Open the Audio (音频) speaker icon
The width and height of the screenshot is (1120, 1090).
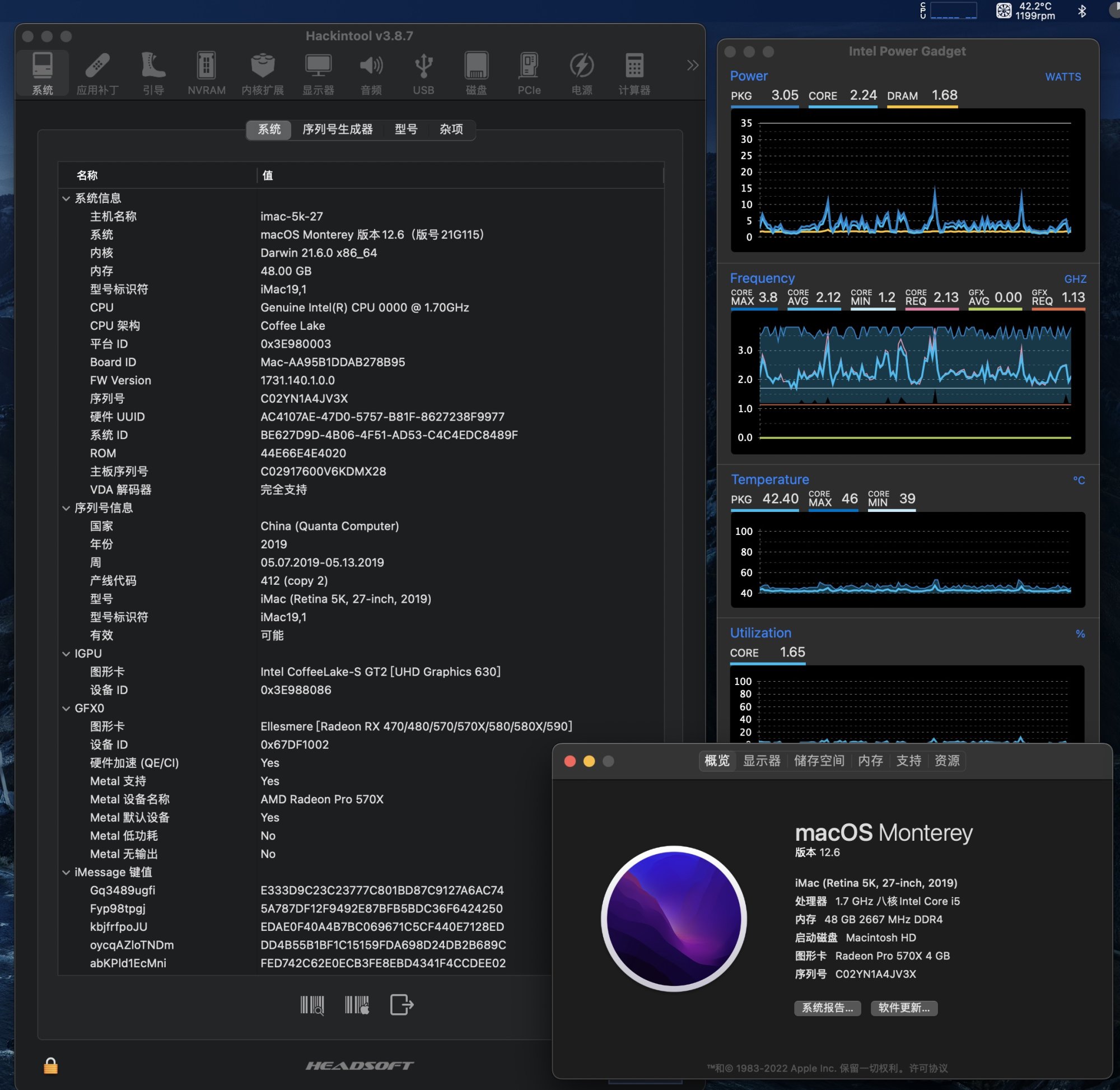pos(371,73)
